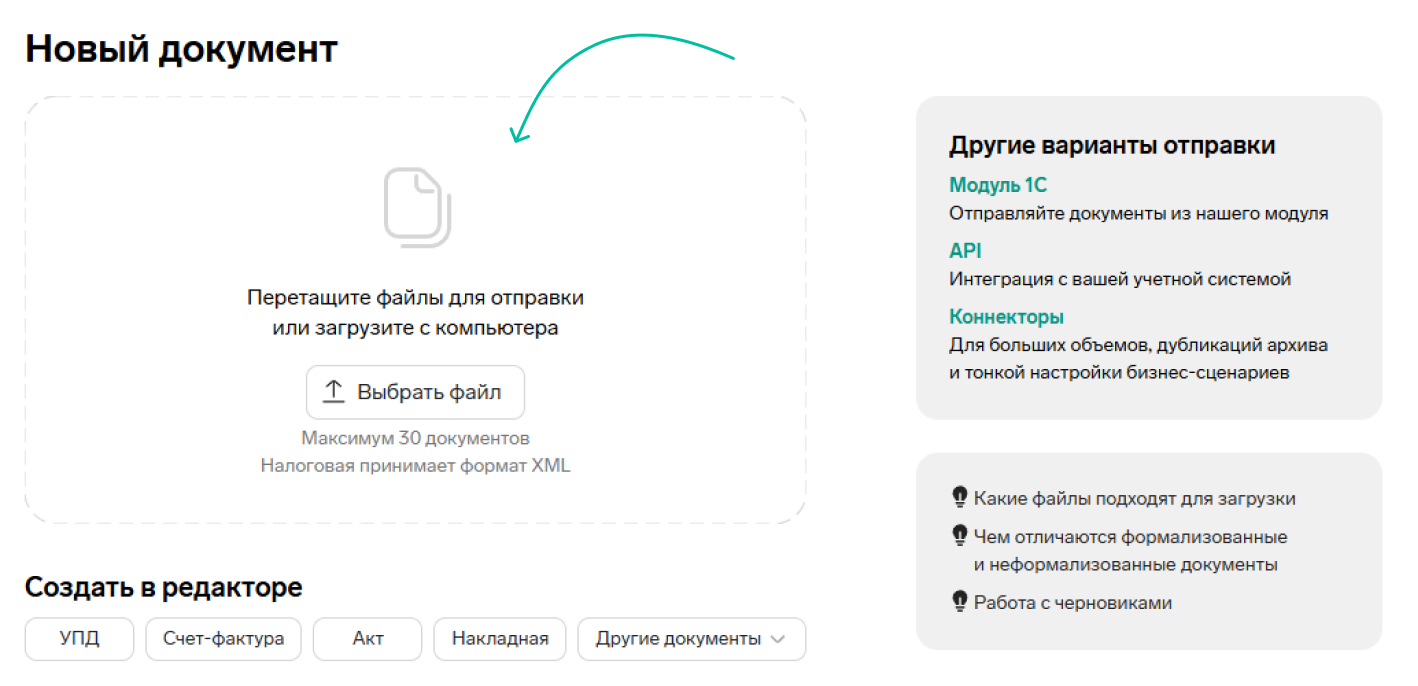Click the chevron on Другие документы
Screen dimensions: 1418x686
pos(777,640)
